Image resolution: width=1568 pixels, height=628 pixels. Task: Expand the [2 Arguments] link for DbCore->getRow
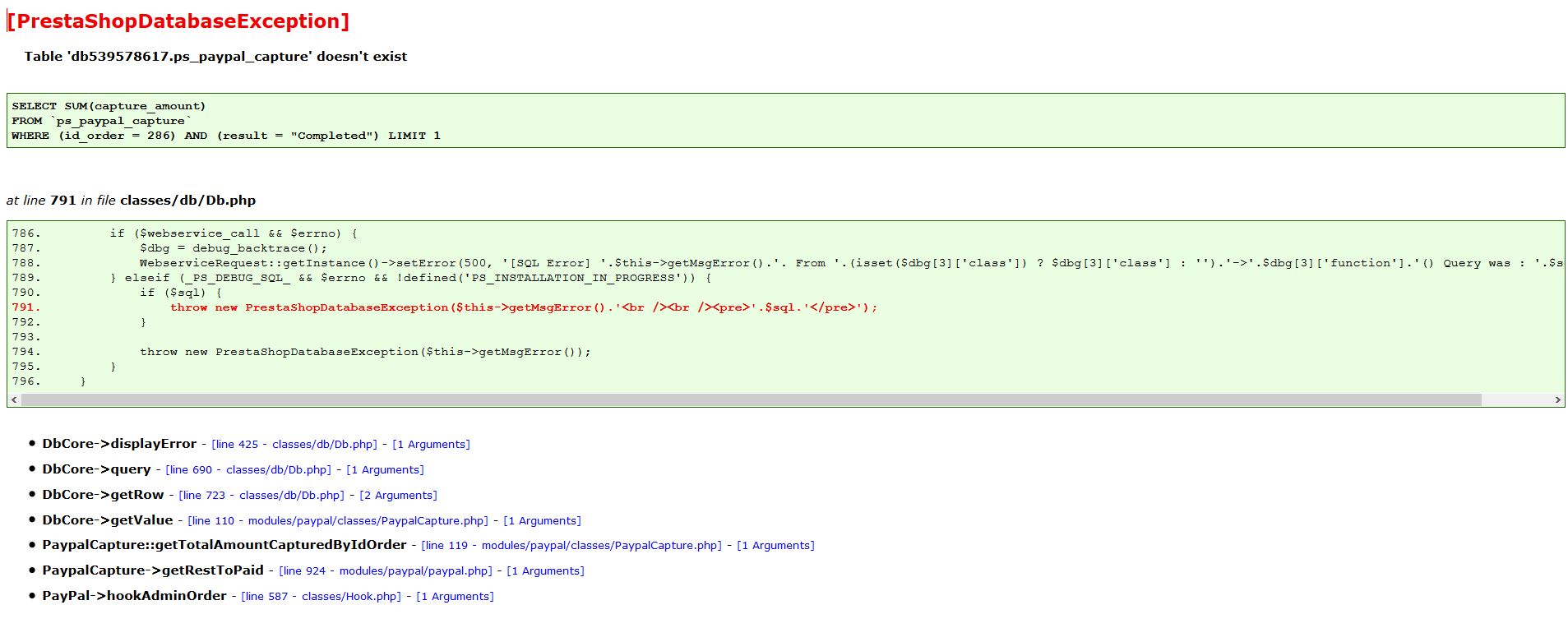[x=398, y=496]
